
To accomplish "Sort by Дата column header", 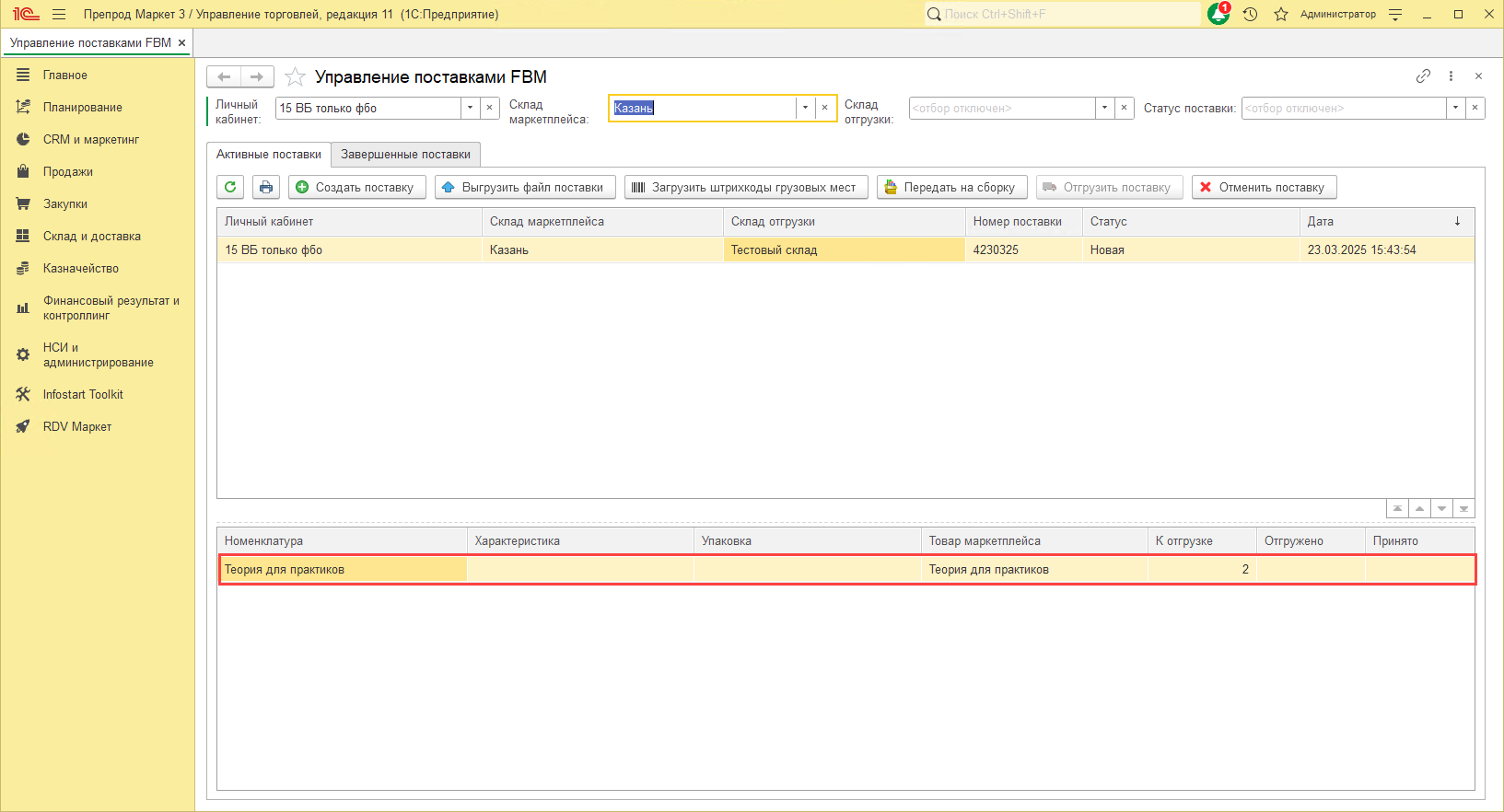I will click(1387, 221).
